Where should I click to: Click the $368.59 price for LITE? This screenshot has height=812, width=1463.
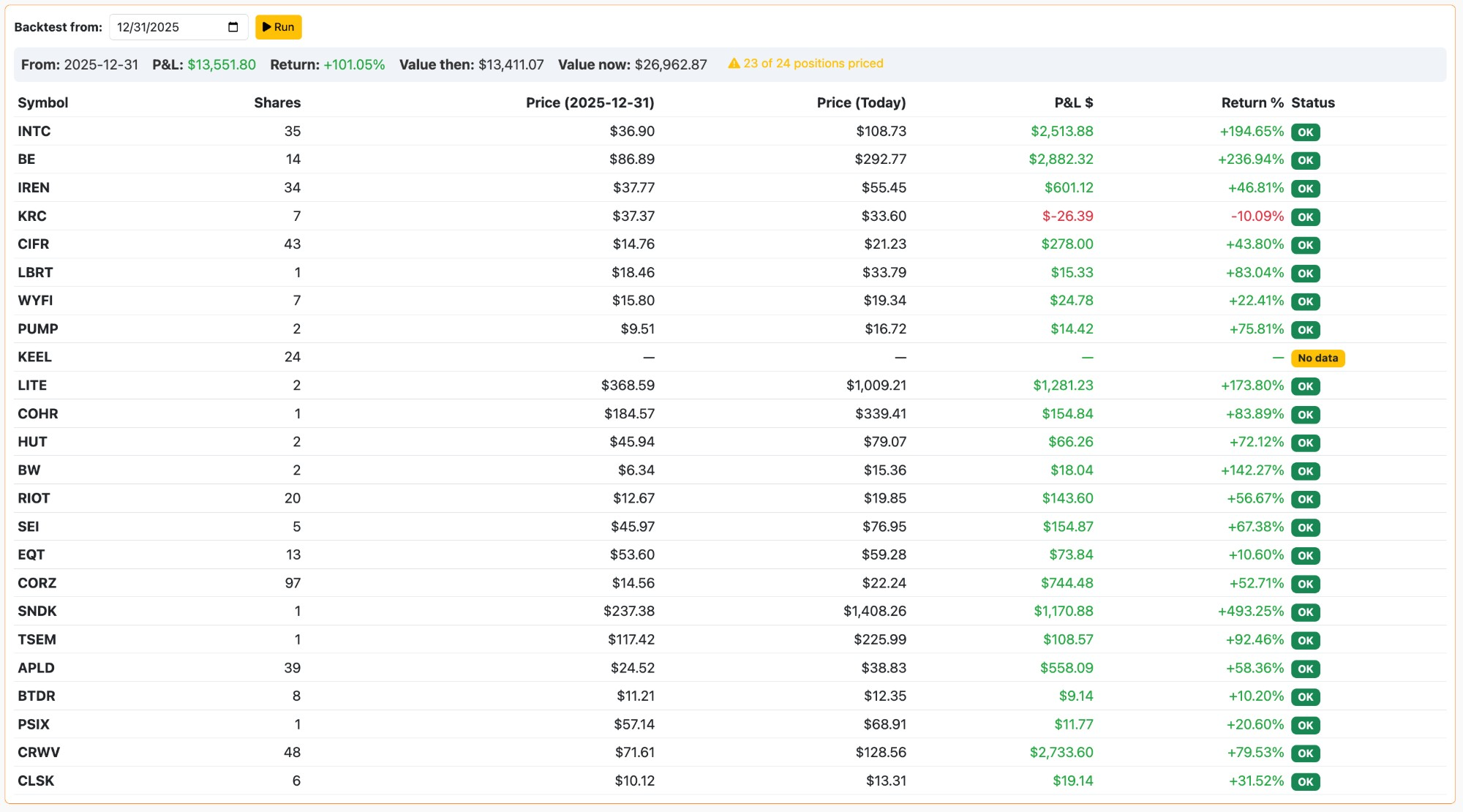point(628,385)
